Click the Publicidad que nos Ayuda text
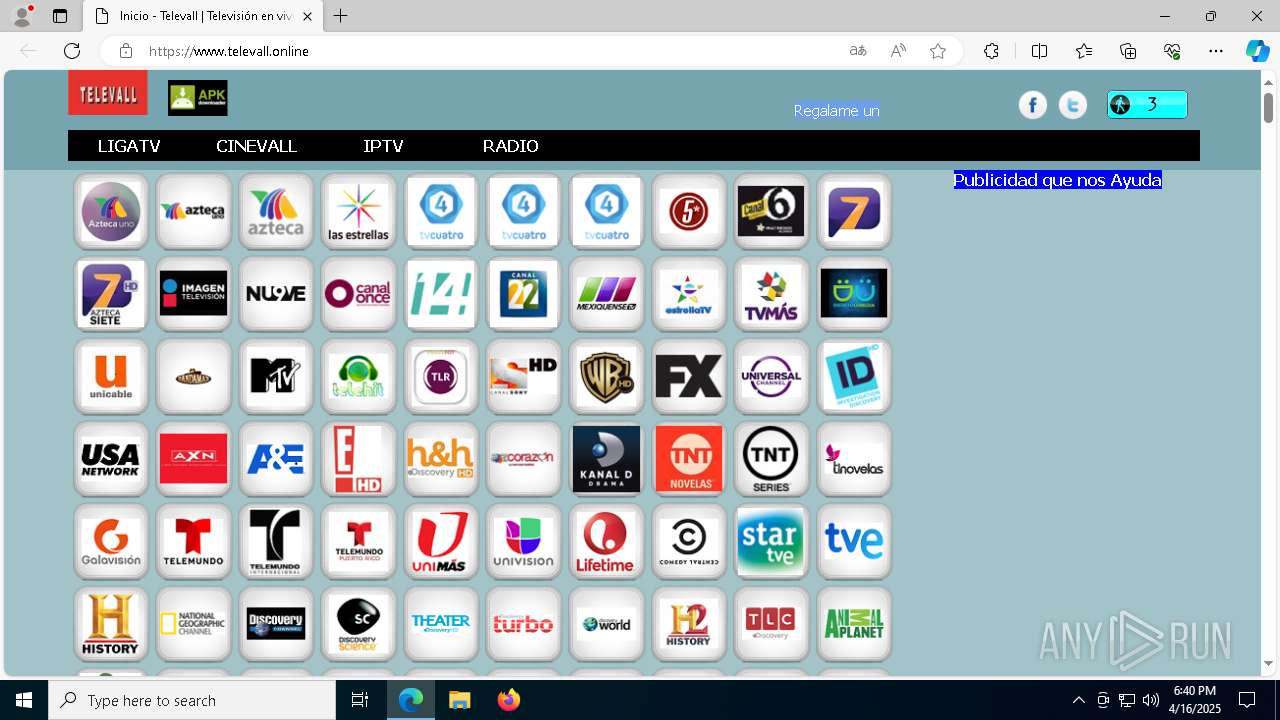This screenshot has width=1280, height=720. tap(1057, 180)
